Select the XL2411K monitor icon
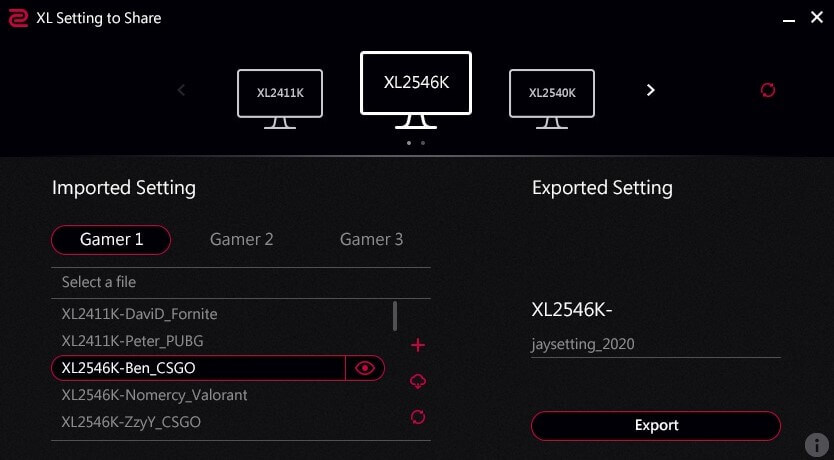Image resolution: width=834 pixels, height=460 pixels. point(280,96)
